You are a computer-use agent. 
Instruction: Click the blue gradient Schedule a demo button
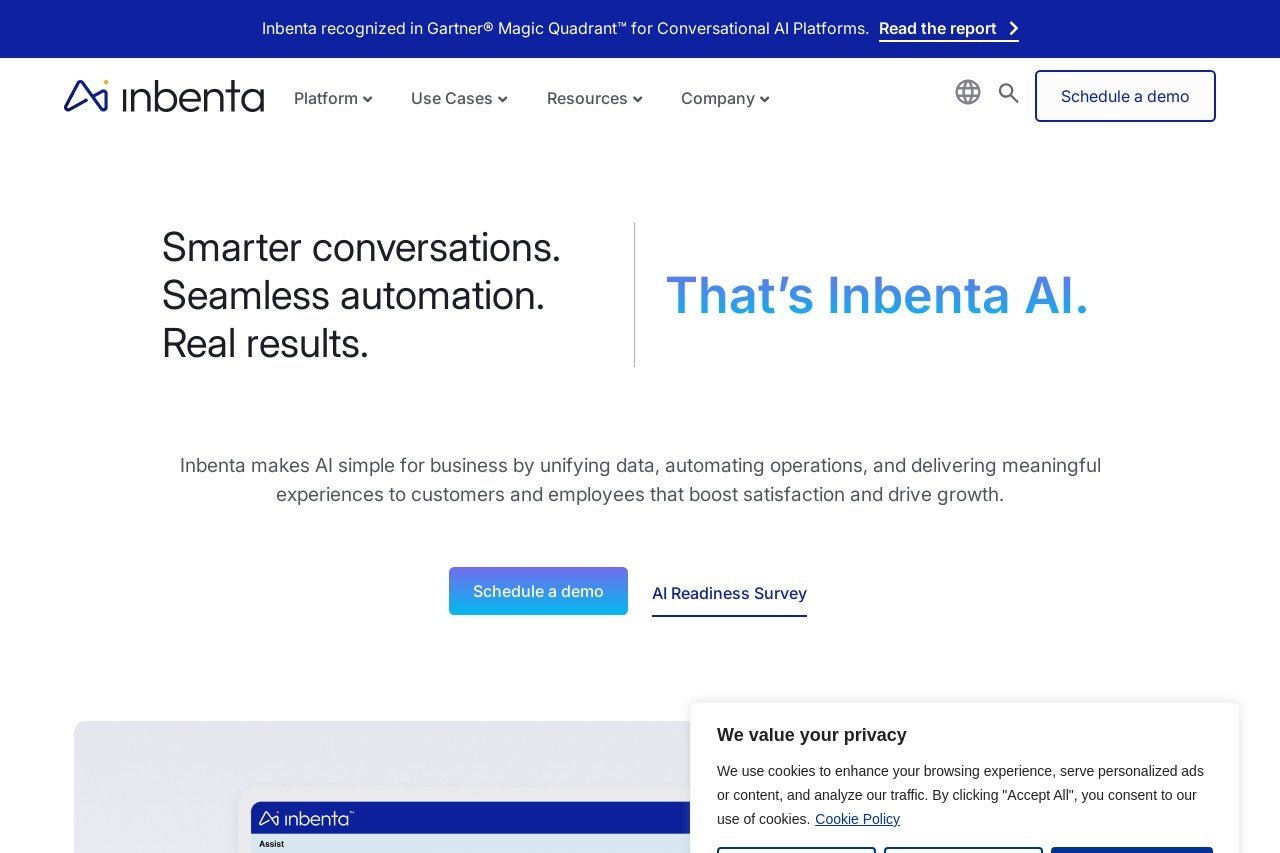[538, 591]
